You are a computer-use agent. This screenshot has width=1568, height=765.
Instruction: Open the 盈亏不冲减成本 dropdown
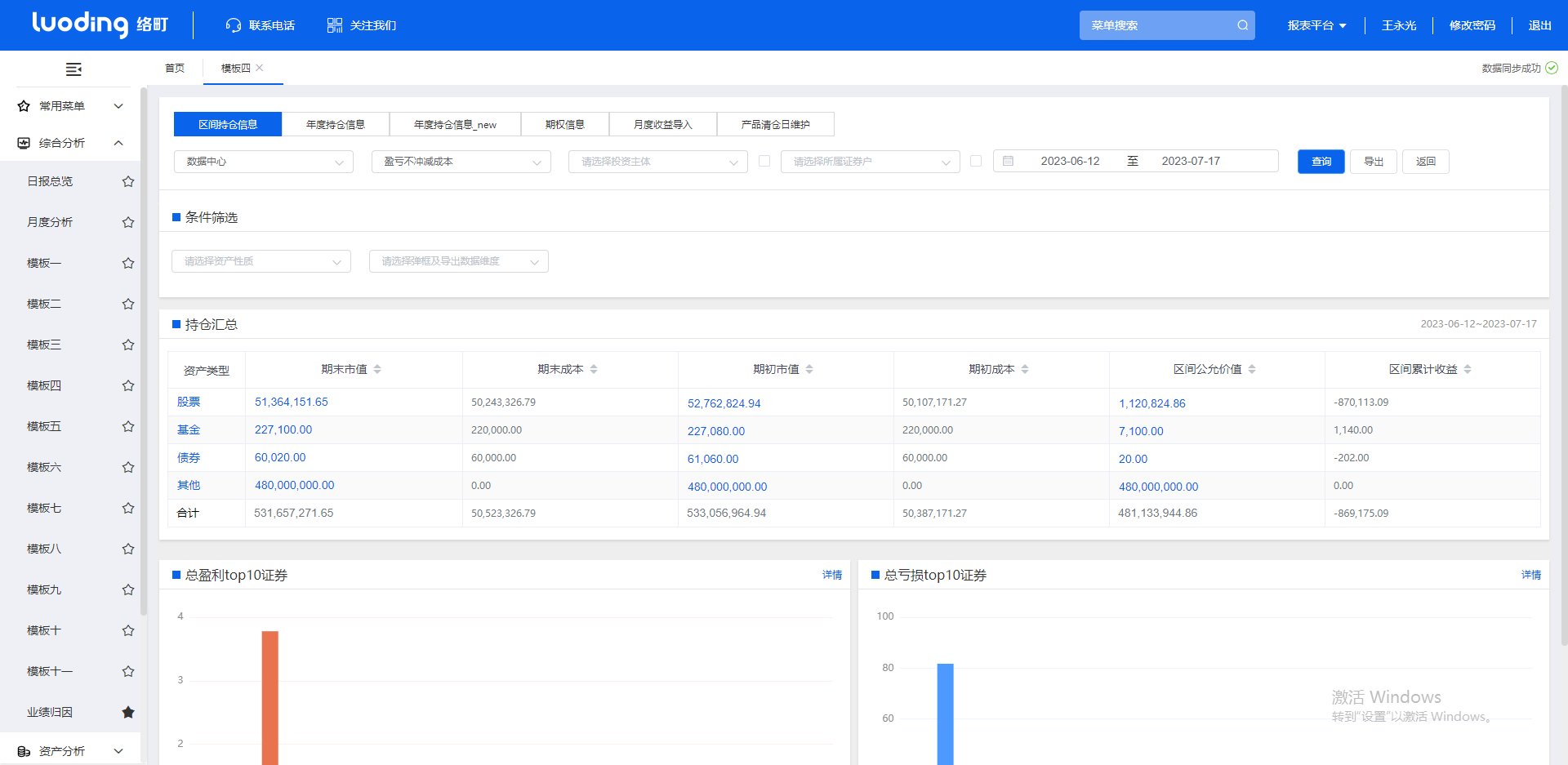[x=461, y=162]
